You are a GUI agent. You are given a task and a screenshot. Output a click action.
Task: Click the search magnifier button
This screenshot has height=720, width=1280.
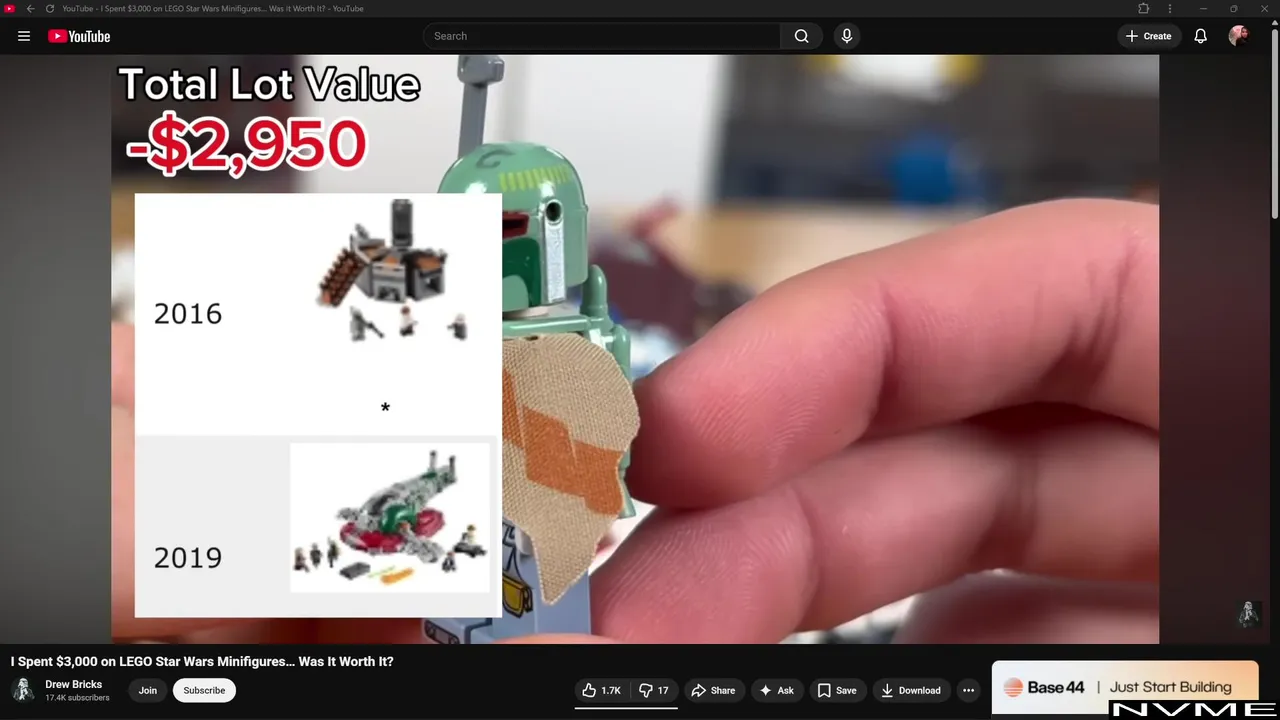pos(801,36)
